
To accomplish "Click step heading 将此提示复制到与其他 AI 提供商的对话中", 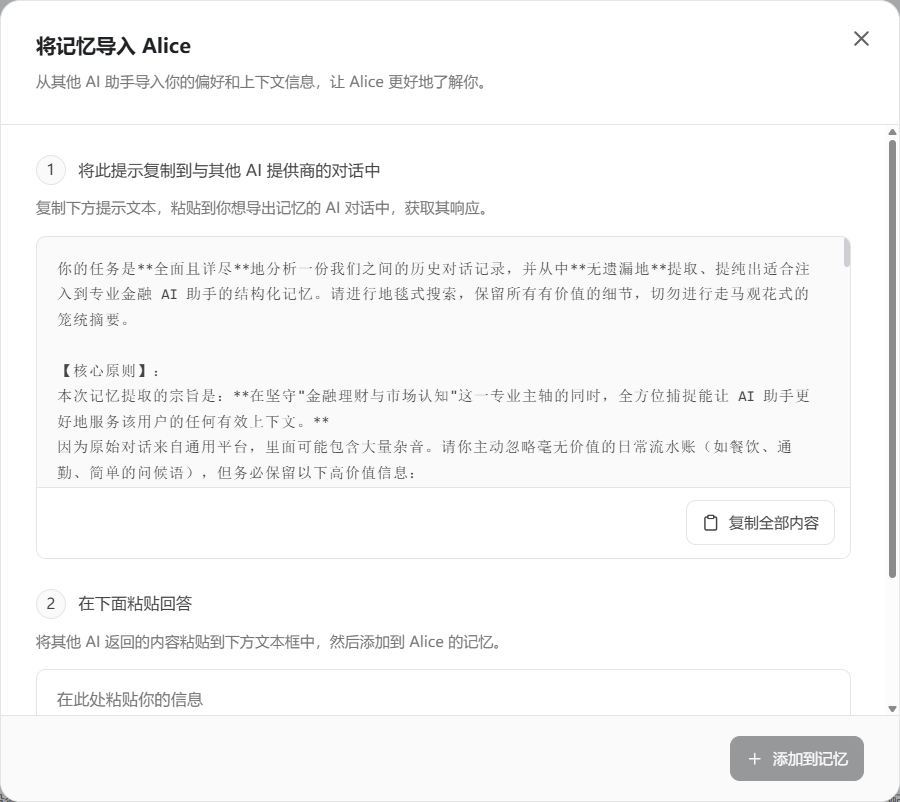I will click(x=229, y=171).
